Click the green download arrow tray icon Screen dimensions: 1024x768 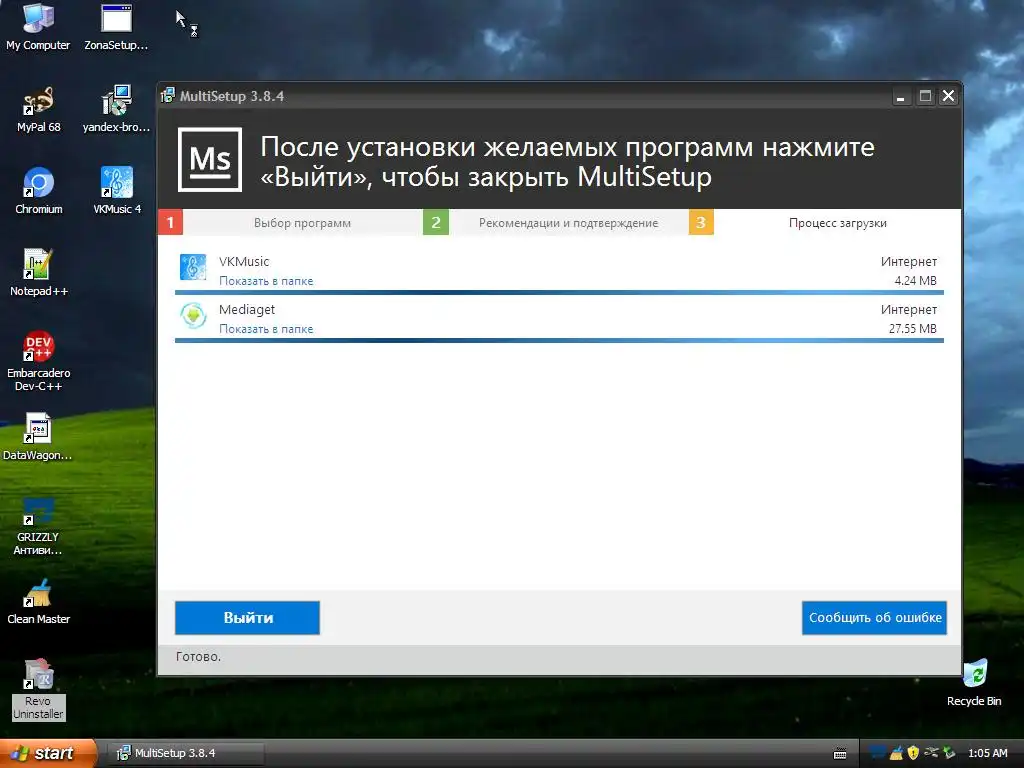949,753
